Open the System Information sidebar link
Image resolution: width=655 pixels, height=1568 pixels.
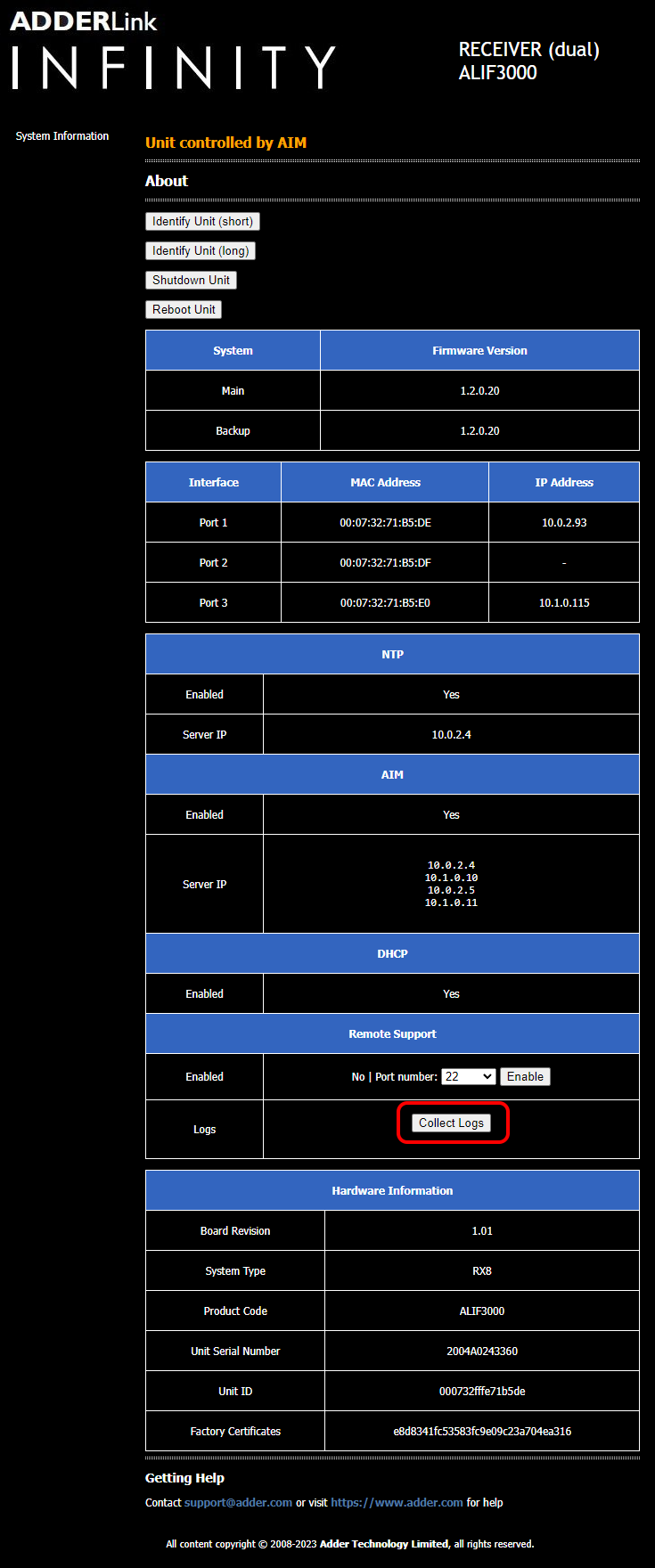click(62, 136)
